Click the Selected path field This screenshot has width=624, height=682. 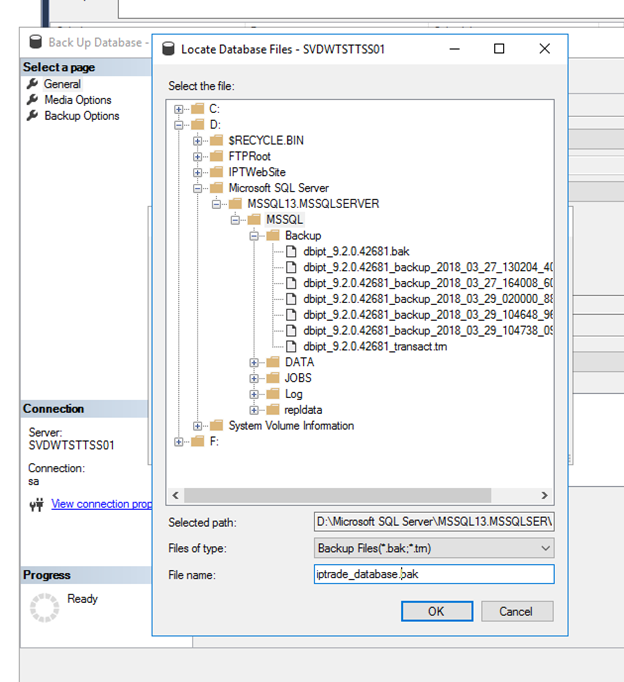tap(434, 522)
